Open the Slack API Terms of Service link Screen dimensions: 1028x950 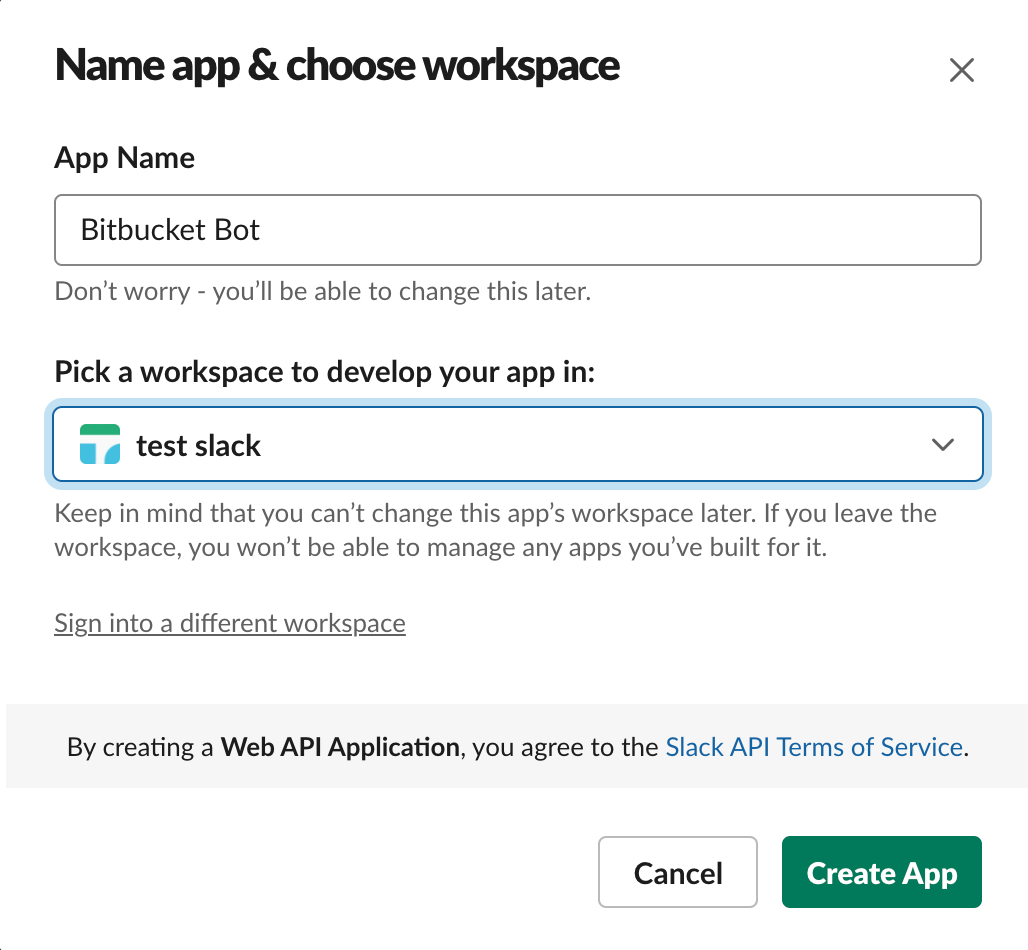[814, 747]
